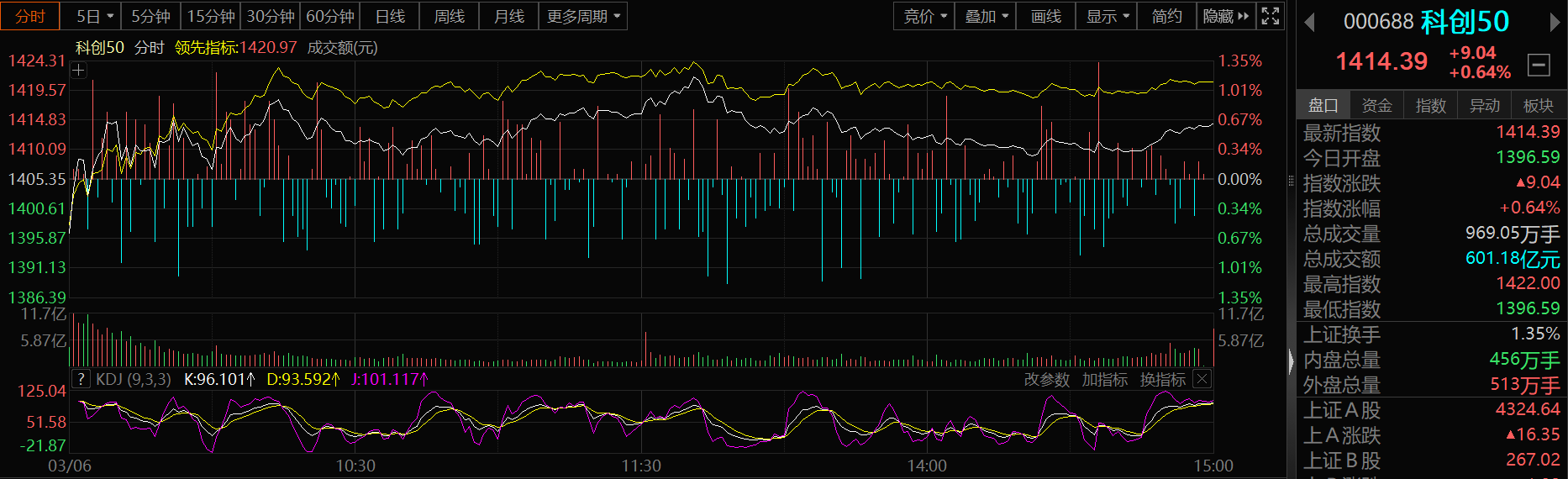Viewport: 1568px width, 479px height.
Task: Open the KDJ indicator help question mark
Action: tap(81, 379)
